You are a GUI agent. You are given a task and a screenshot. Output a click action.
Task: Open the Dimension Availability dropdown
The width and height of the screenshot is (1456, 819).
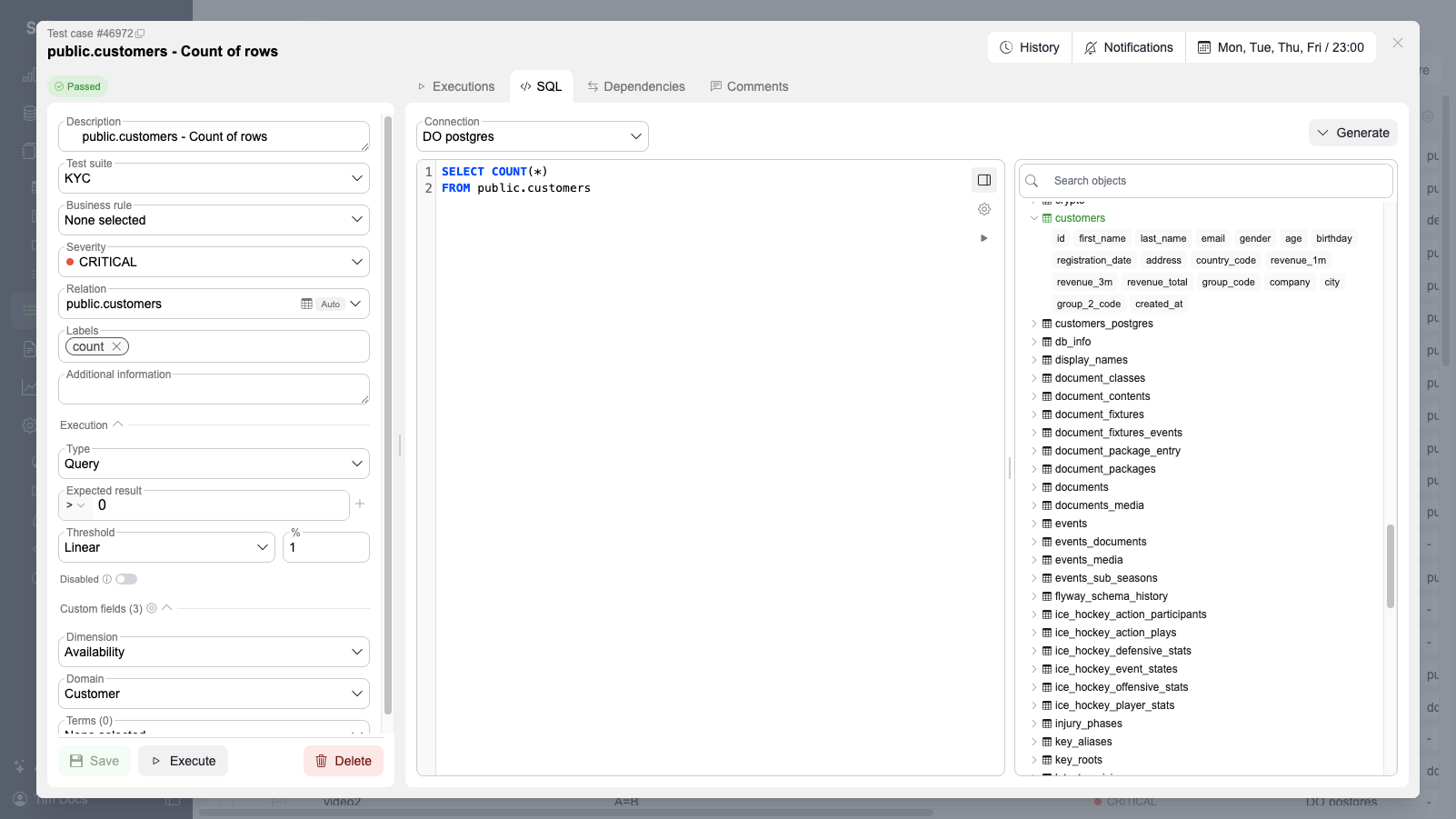click(x=214, y=652)
